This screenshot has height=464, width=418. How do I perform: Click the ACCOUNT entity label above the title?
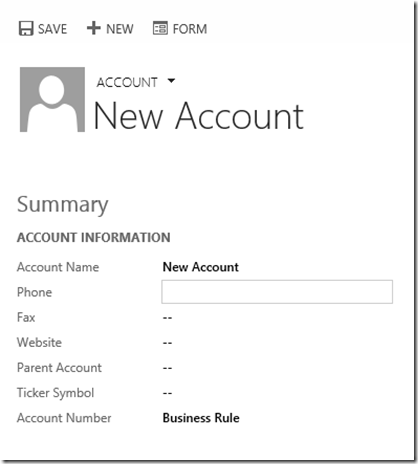click(127, 82)
